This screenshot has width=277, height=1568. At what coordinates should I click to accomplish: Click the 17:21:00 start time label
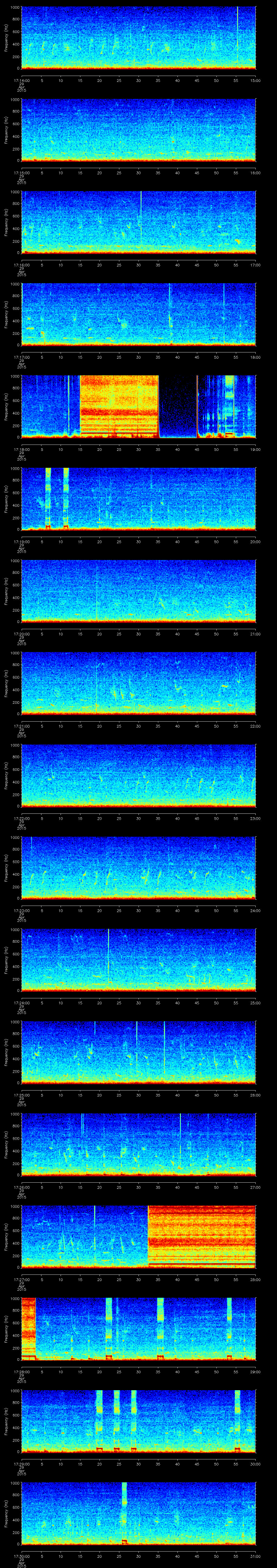coord(21,726)
